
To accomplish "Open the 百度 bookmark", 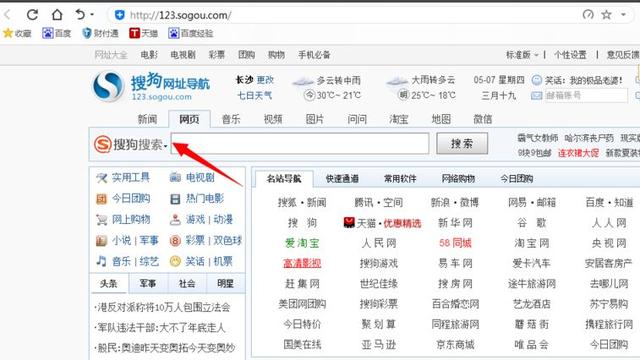I will click(x=57, y=33).
